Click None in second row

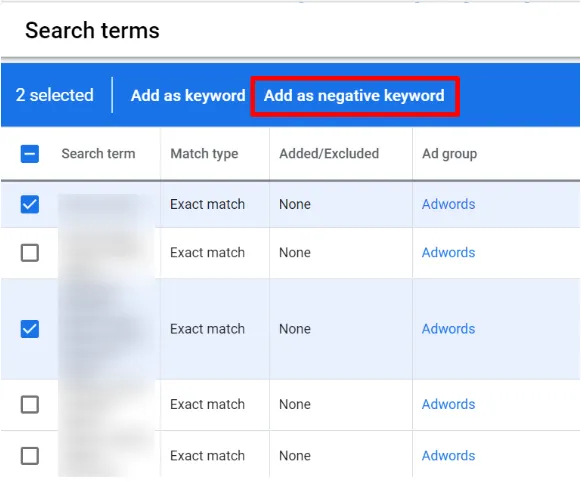[295, 253]
